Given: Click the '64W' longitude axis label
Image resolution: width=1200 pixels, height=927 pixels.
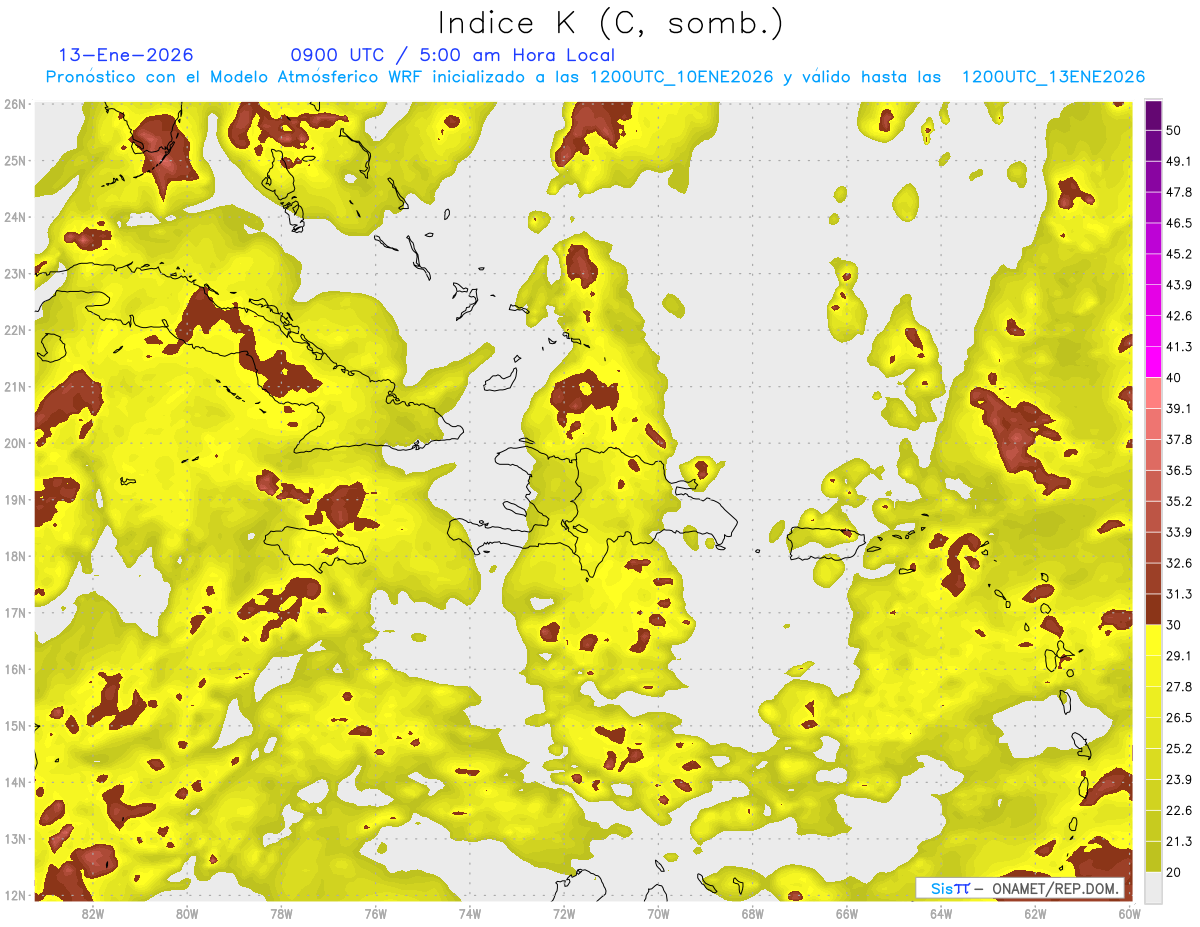Looking at the screenshot, I should point(941,913).
